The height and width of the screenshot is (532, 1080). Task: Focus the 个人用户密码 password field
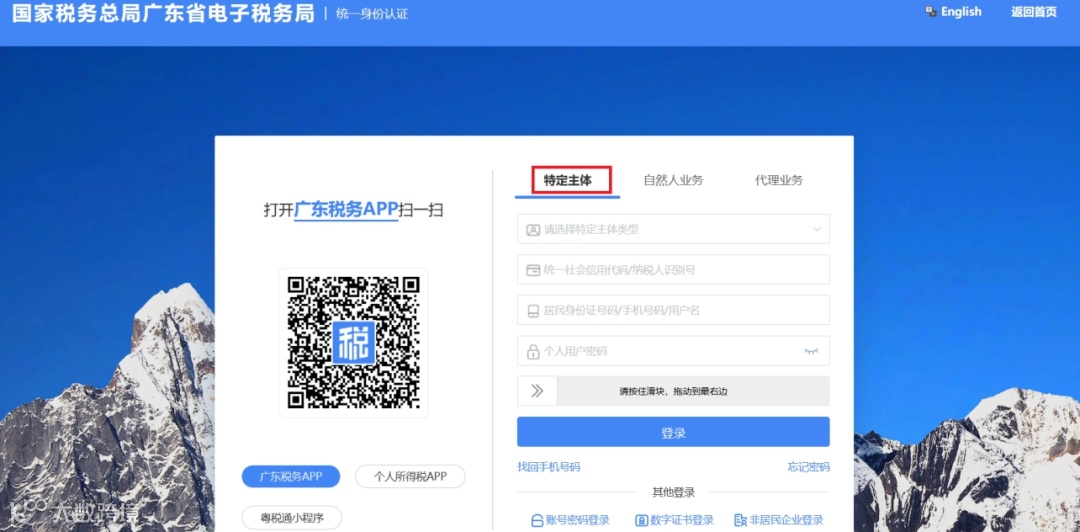click(673, 351)
